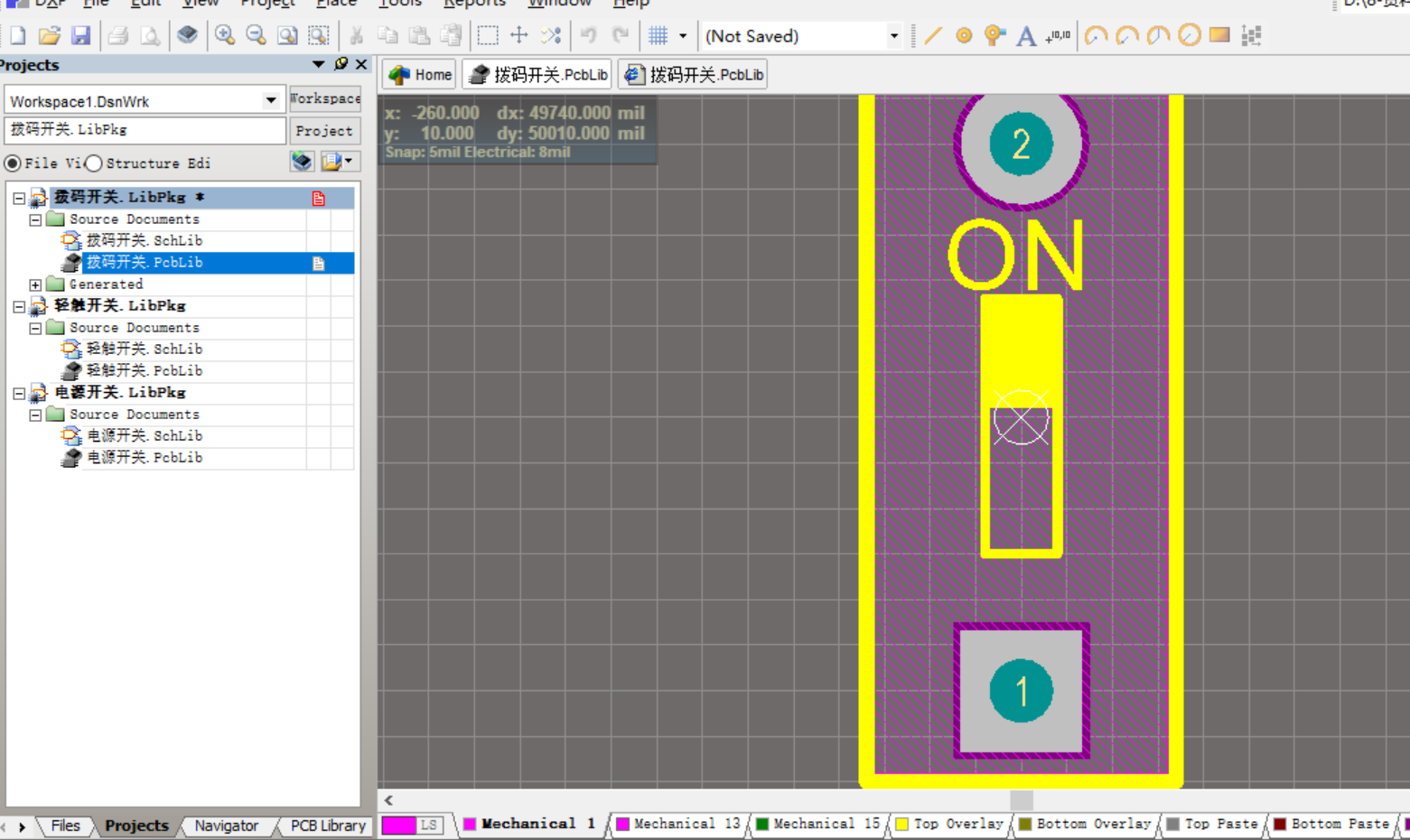Select the Place String text tool

coord(1026,36)
